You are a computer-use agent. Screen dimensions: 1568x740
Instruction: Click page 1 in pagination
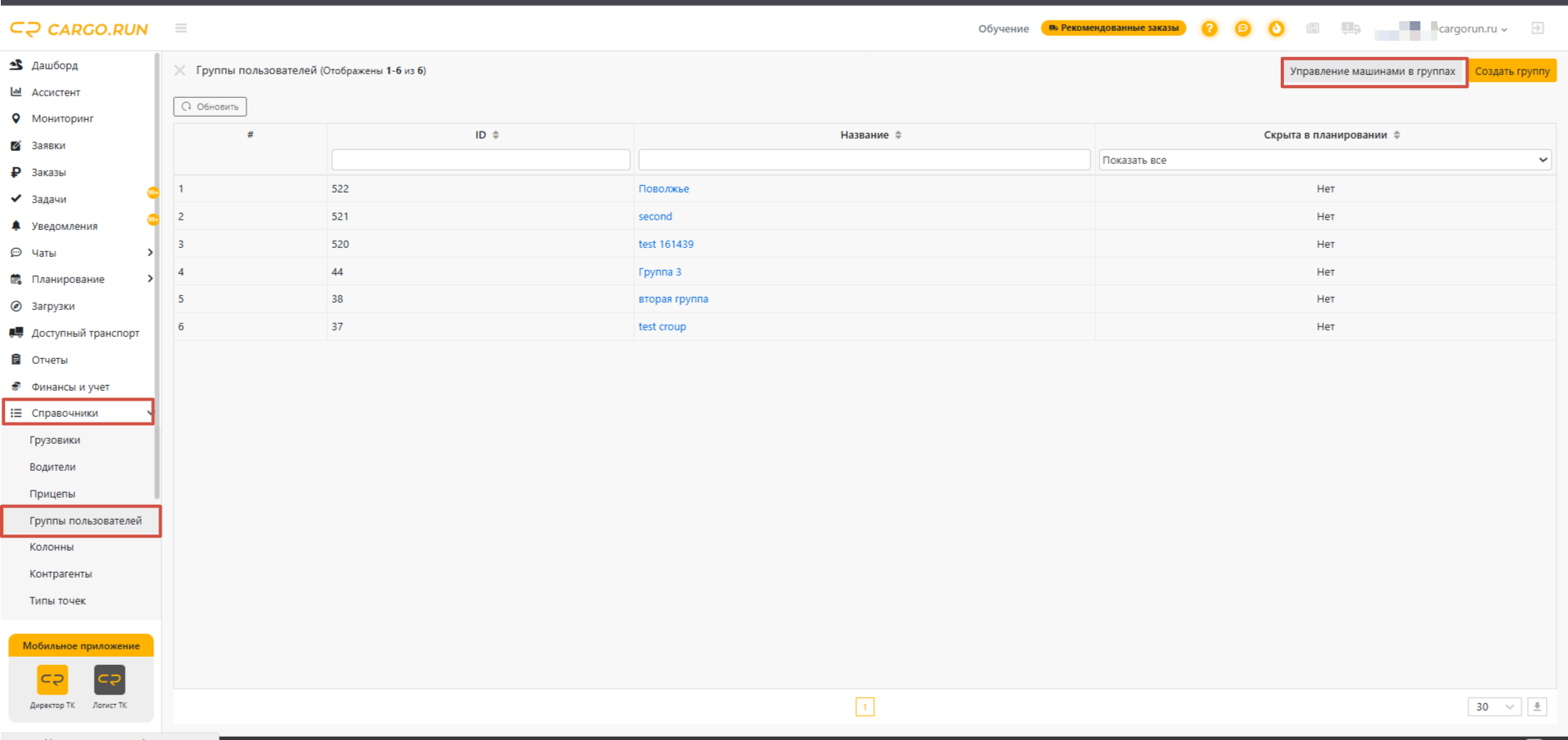(865, 707)
